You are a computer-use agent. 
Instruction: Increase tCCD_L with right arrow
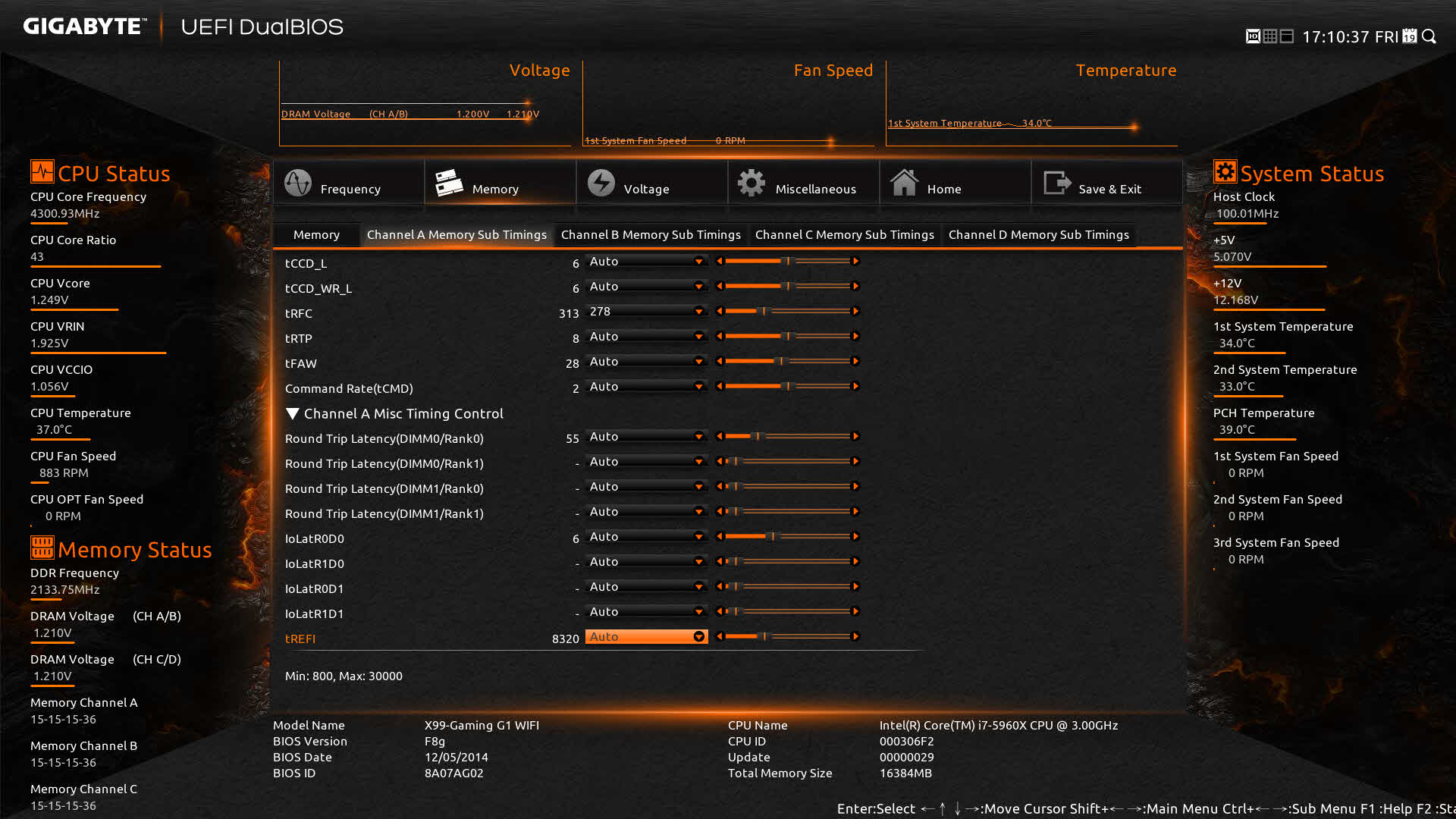click(855, 261)
